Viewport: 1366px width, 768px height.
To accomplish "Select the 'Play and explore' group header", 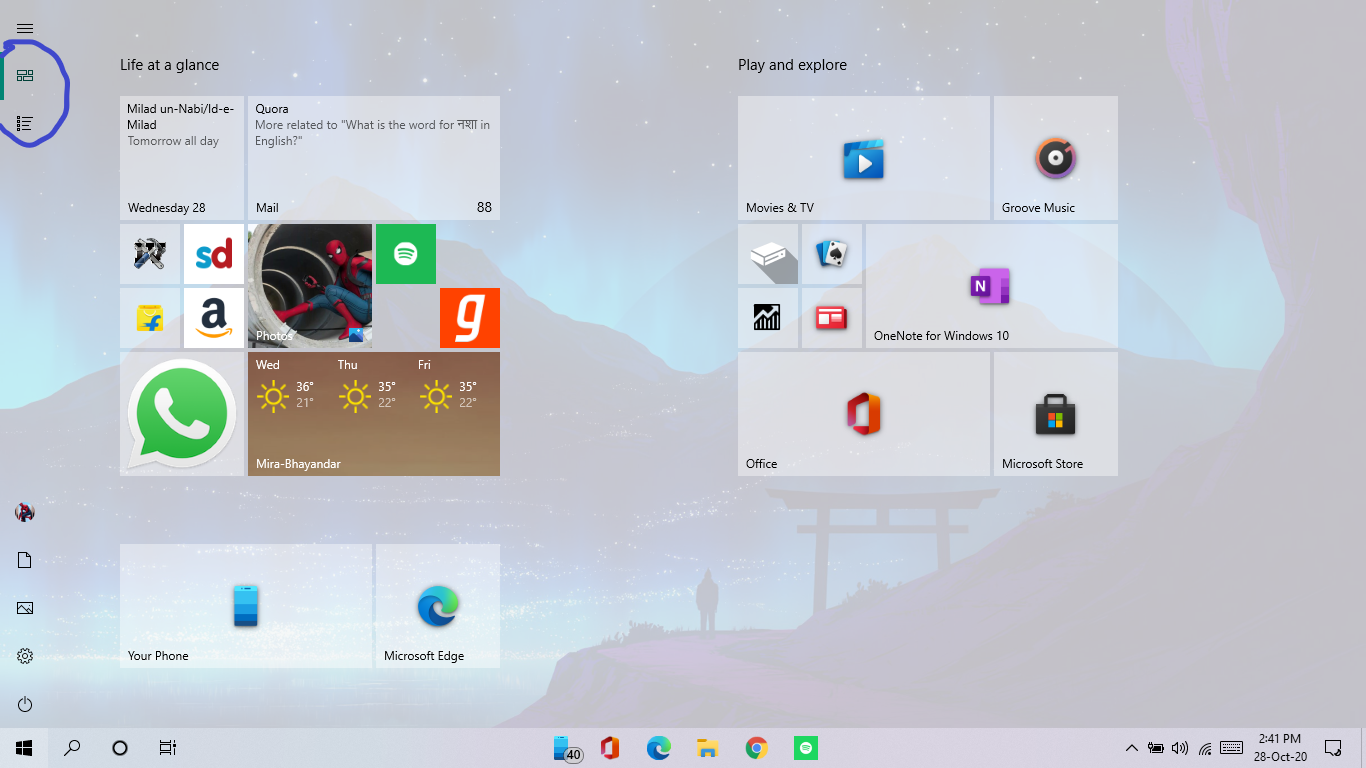I will tap(792, 65).
